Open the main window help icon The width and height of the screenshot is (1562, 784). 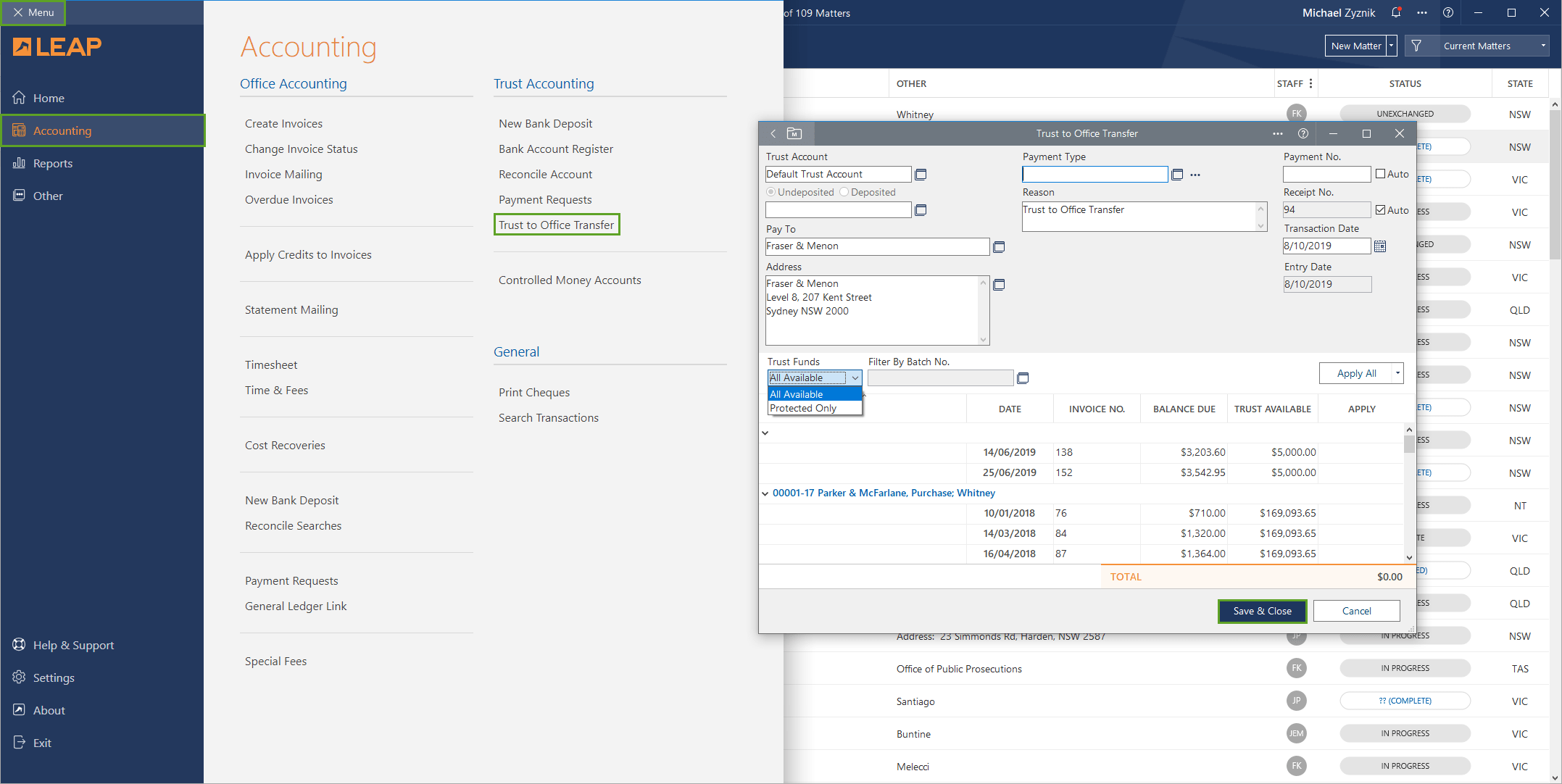[1447, 12]
